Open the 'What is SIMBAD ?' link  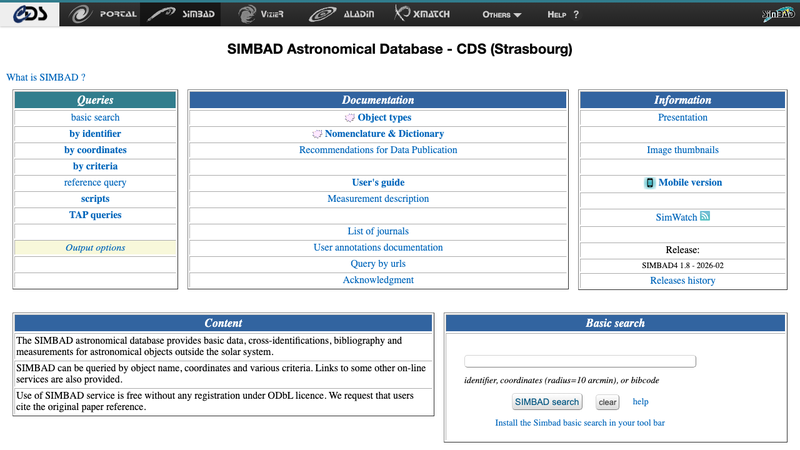[x=46, y=78]
